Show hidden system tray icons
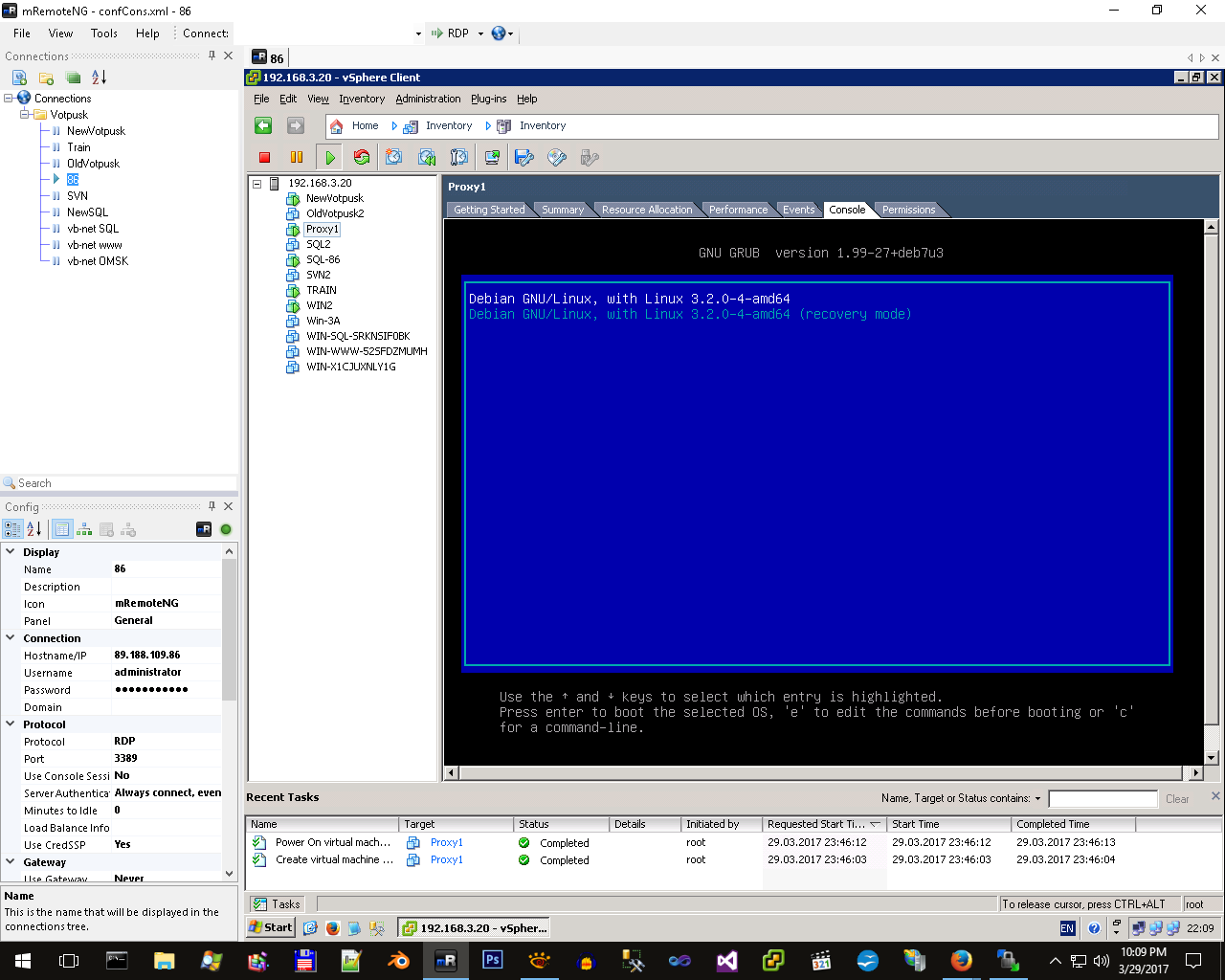Screen dimensions: 1225x980 tap(1055, 961)
